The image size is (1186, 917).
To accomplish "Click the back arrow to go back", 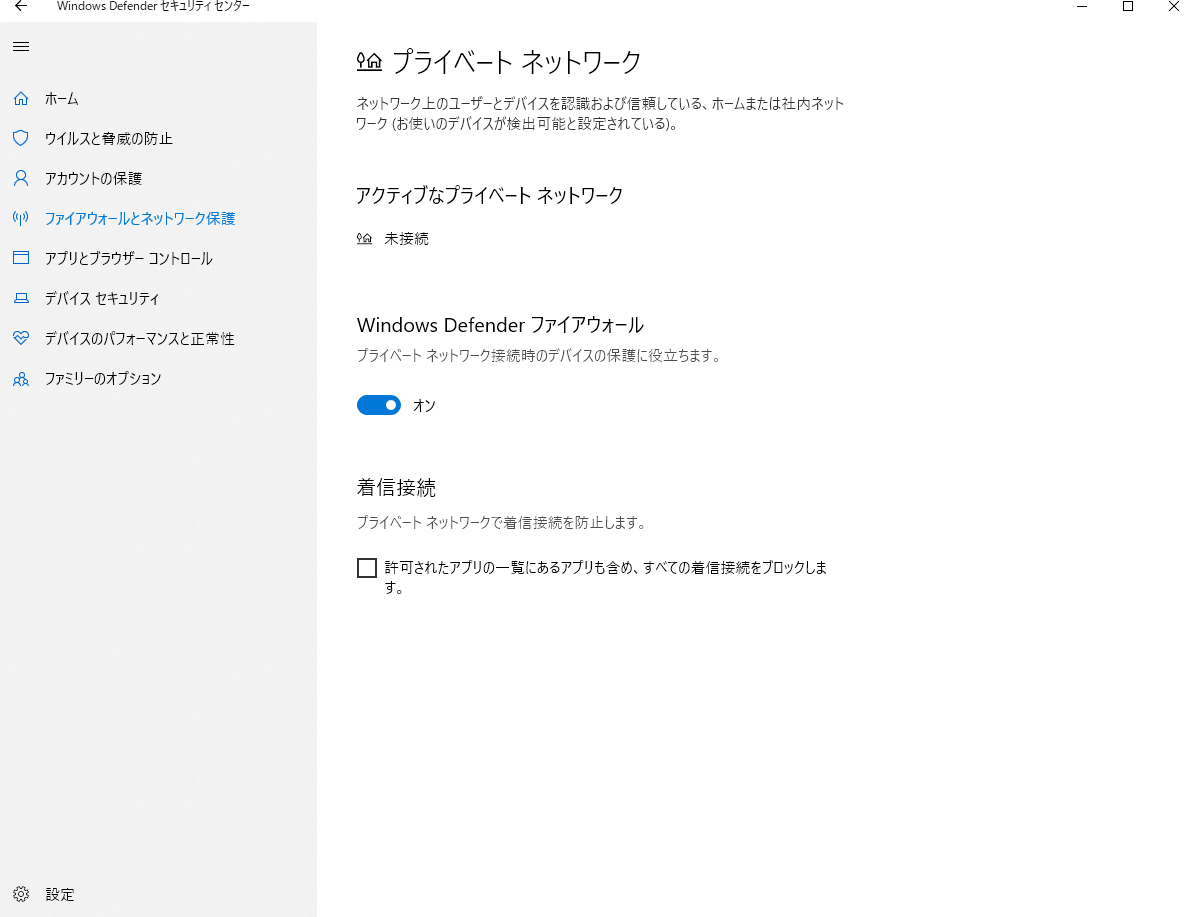I will [18, 7].
